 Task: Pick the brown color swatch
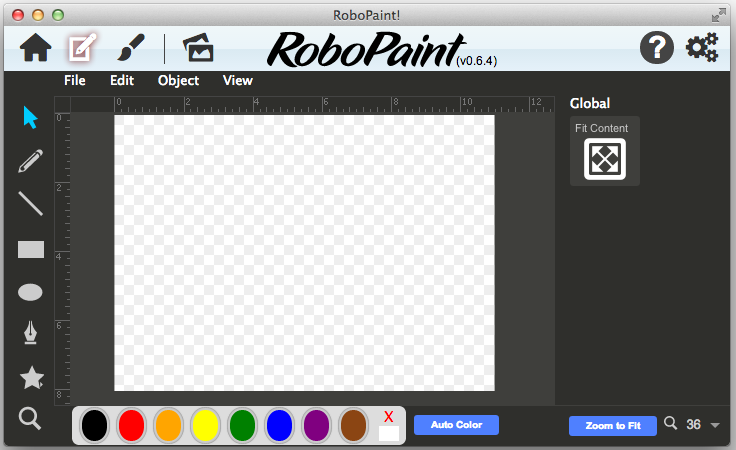point(353,426)
